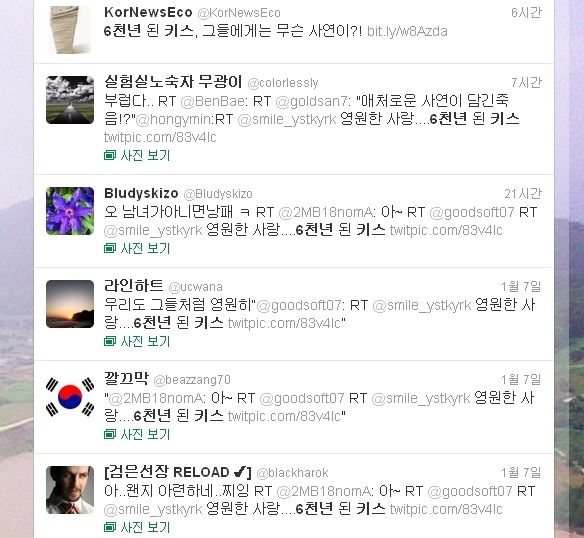Screen dimensions: 584x538
Task: Open the purple flower avatar of Bludyskizo
Action: [x=70, y=211]
